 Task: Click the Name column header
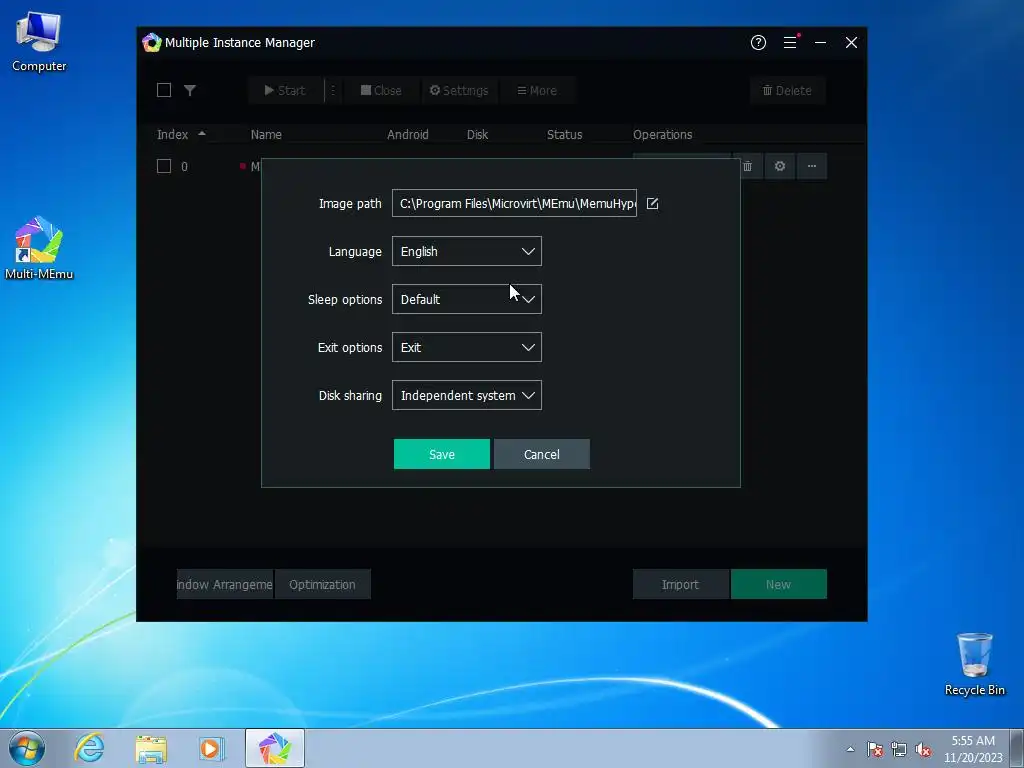pos(266,135)
